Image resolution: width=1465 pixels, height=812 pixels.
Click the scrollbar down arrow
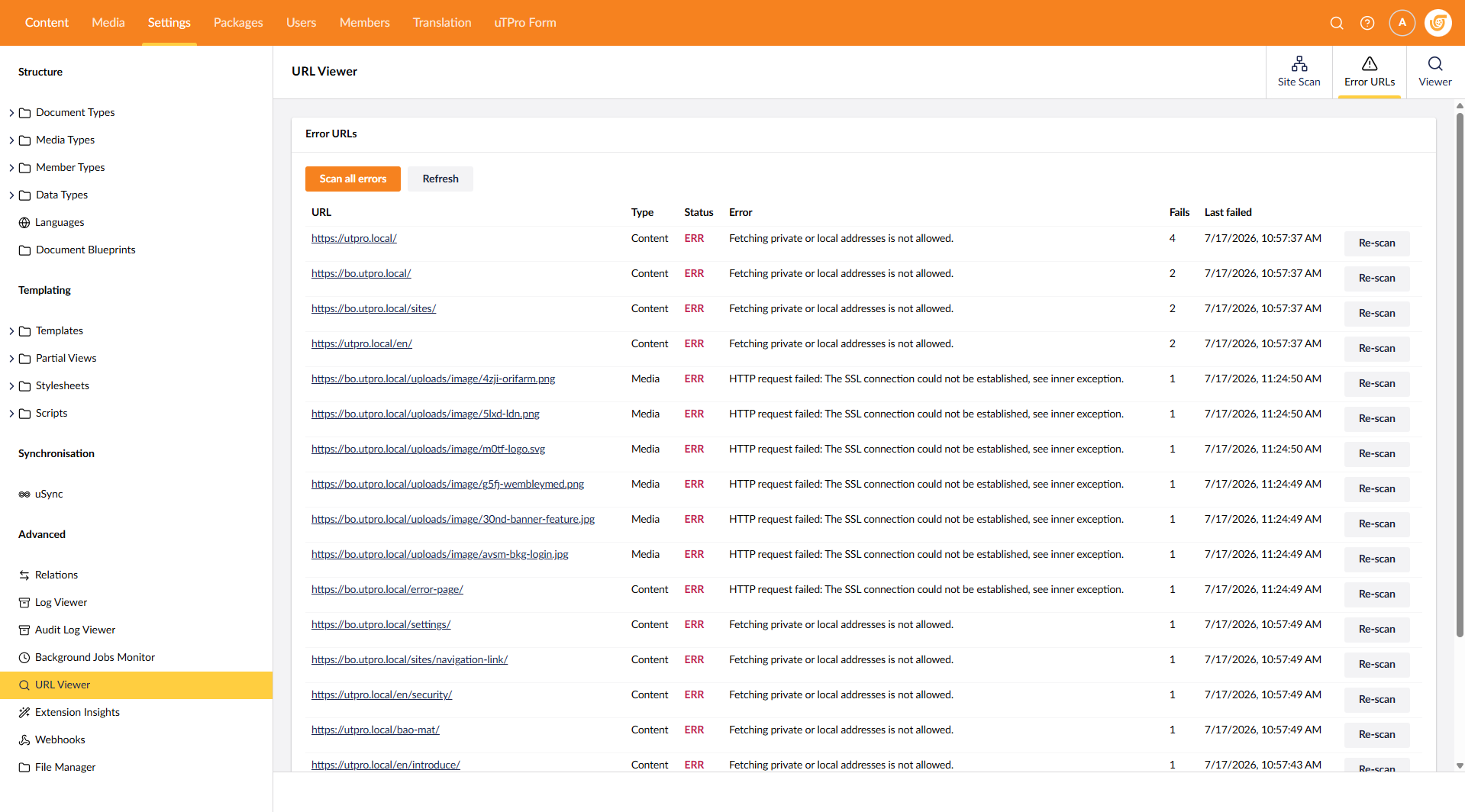1460,765
